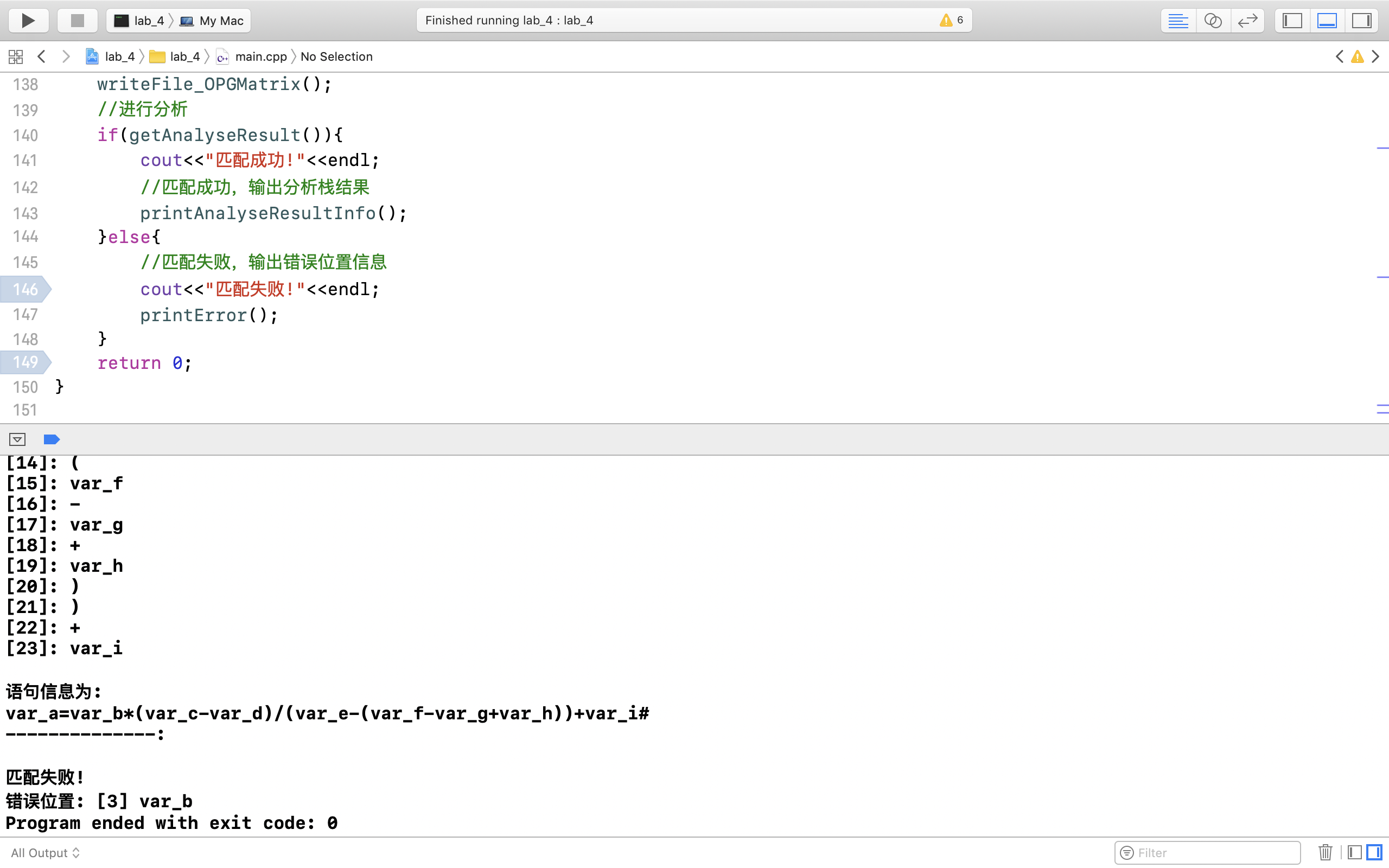Jump to next issue
Screen dimensions: 1389x868
1375,56
